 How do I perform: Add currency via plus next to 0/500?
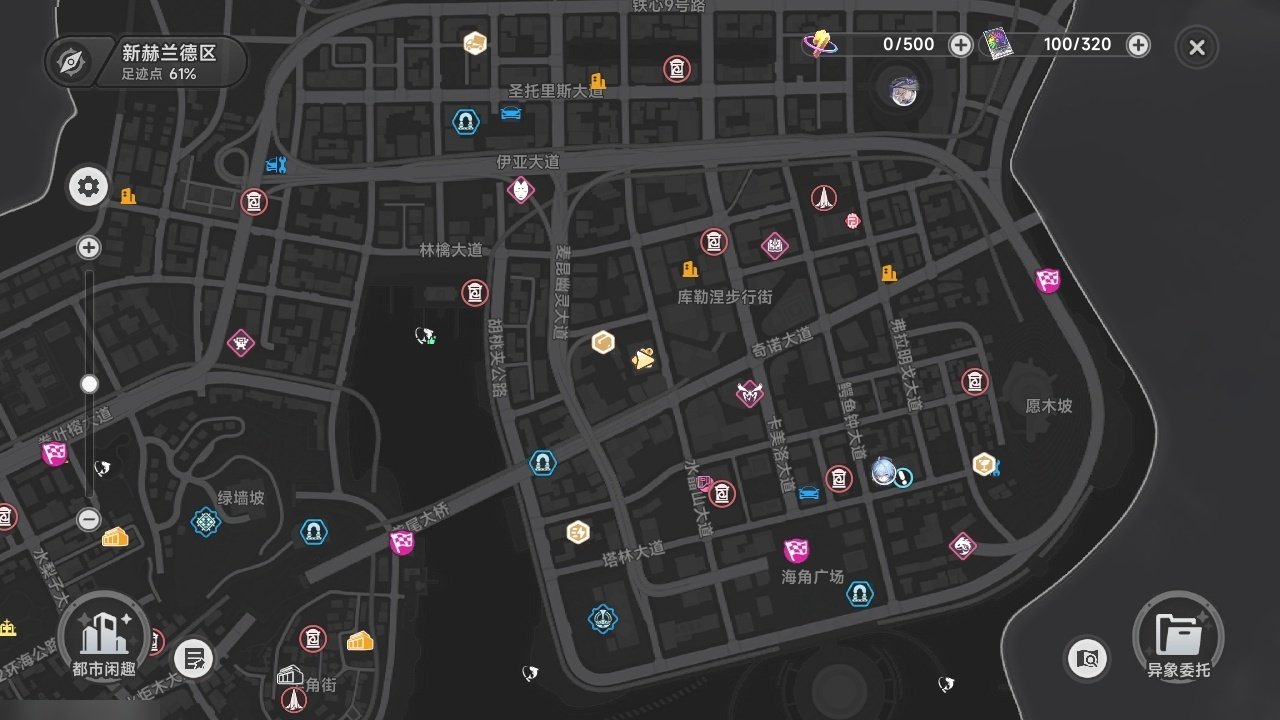[960, 44]
